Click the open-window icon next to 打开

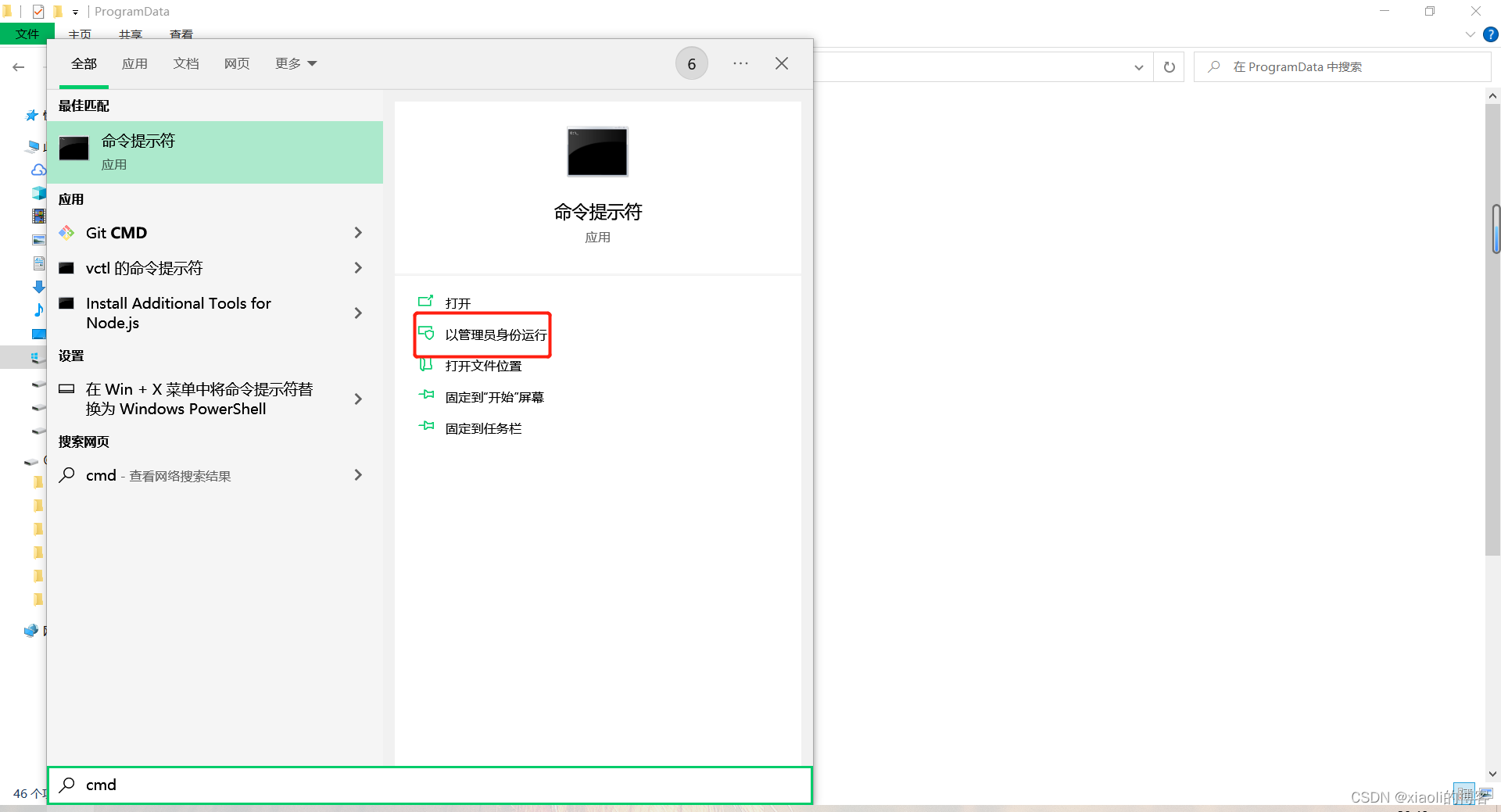tap(425, 302)
